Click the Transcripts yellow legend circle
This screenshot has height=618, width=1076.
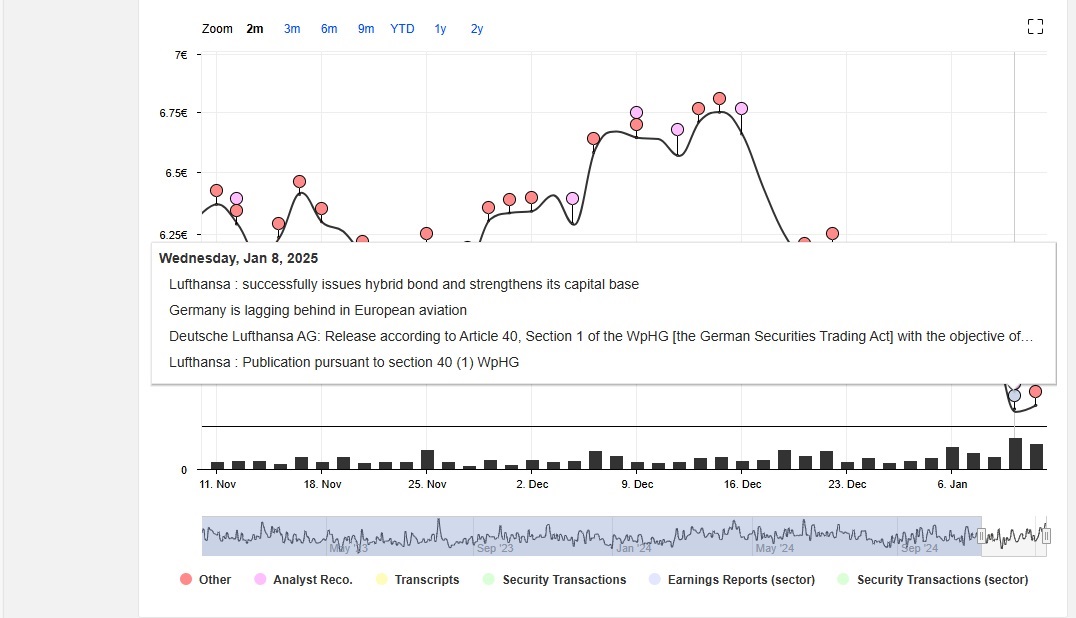(382, 579)
